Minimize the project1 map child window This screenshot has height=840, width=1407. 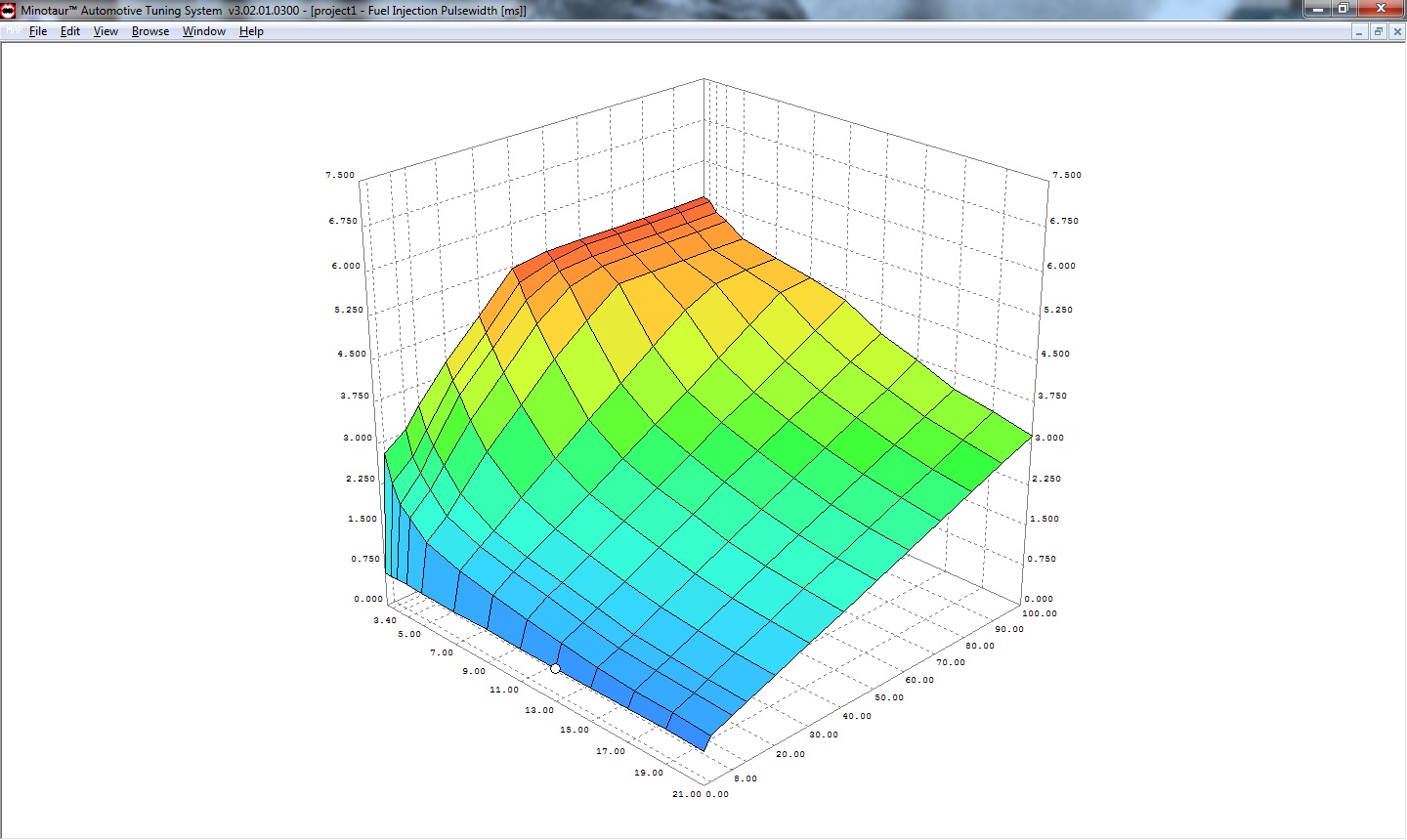[x=1359, y=31]
